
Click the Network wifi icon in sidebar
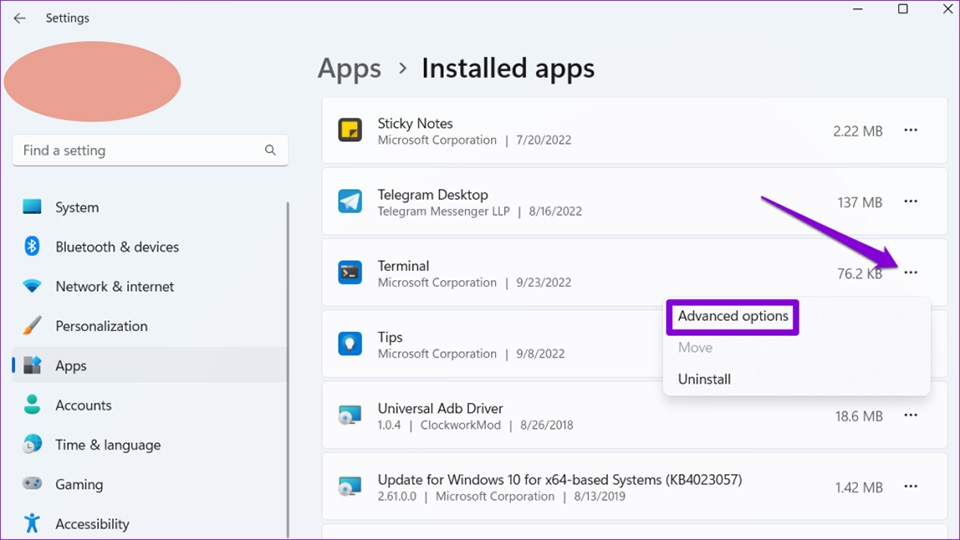[32, 286]
